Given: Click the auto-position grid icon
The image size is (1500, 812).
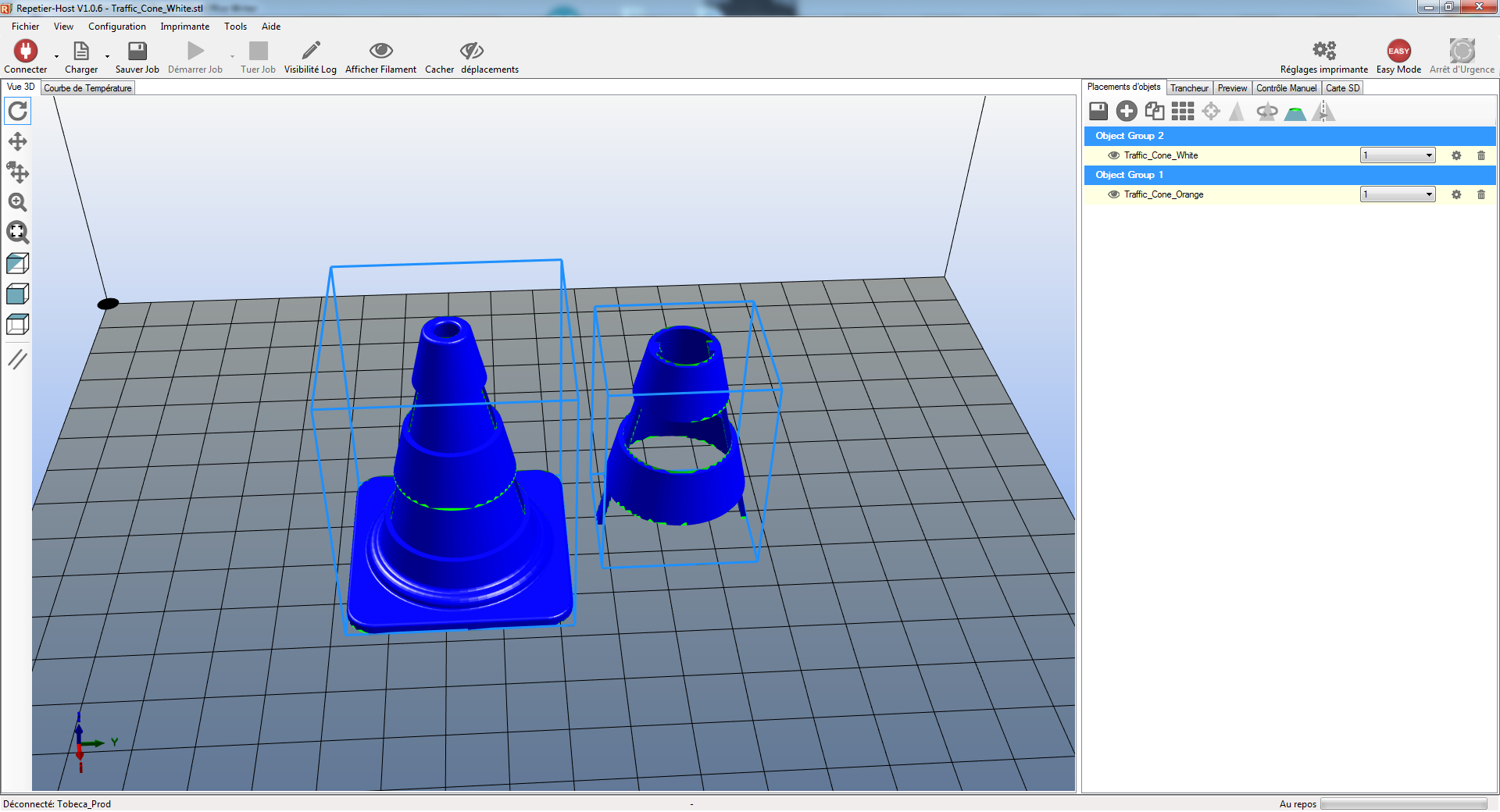Looking at the screenshot, I should (1183, 112).
